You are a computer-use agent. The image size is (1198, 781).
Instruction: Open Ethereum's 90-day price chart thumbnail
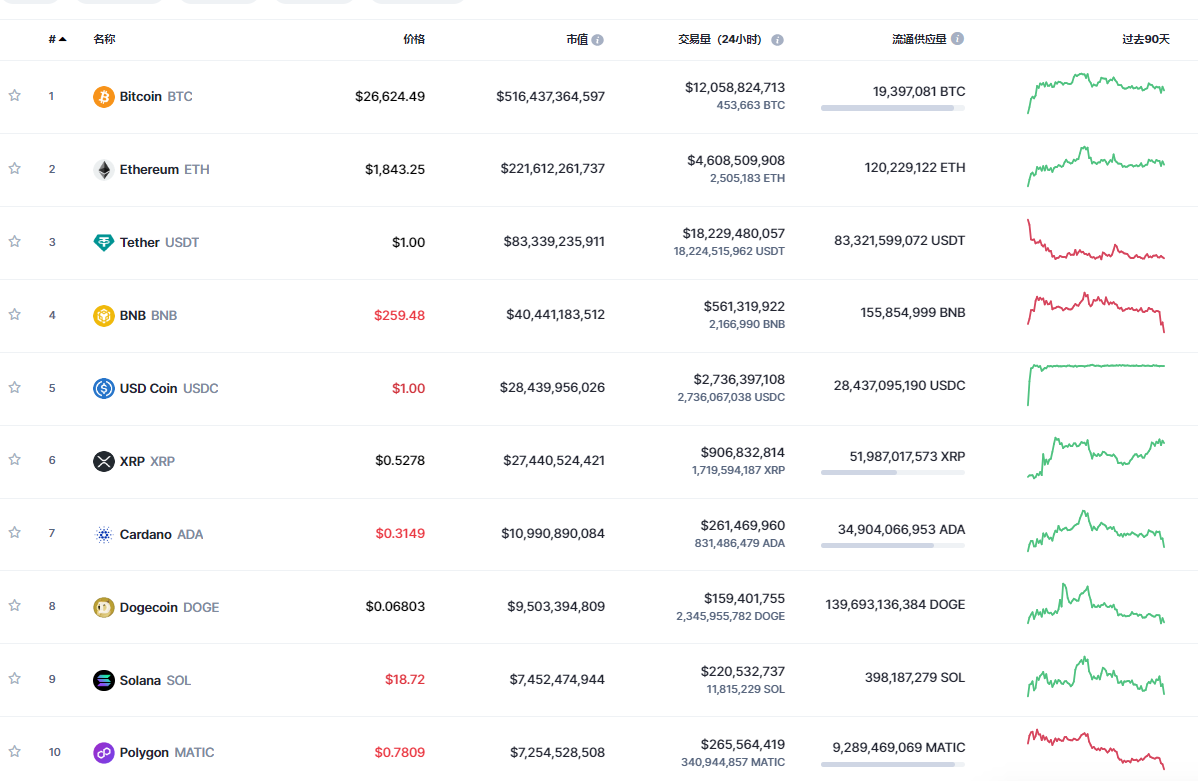[1096, 167]
